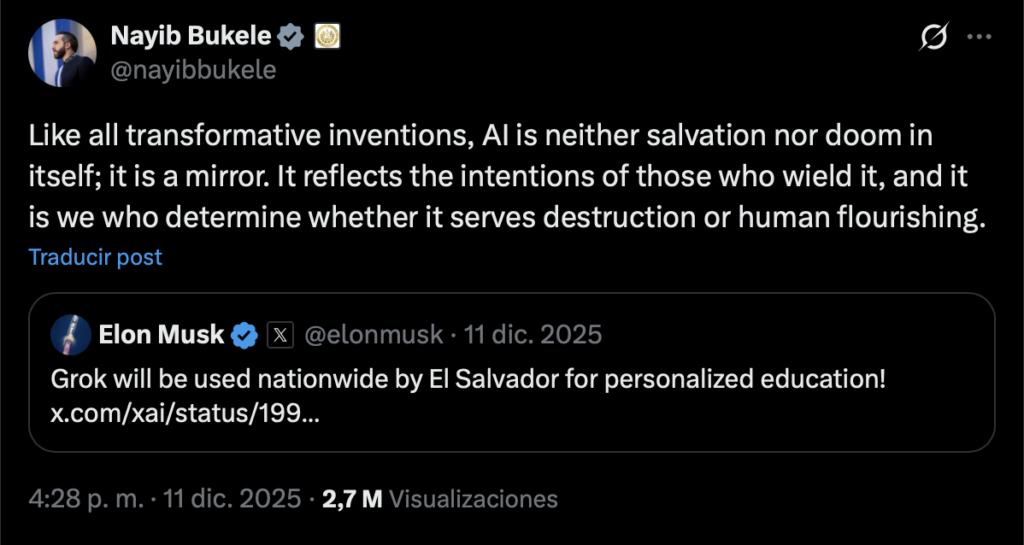Open the three-dot more options menu
This screenshot has width=1024, height=545.
click(x=979, y=38)
